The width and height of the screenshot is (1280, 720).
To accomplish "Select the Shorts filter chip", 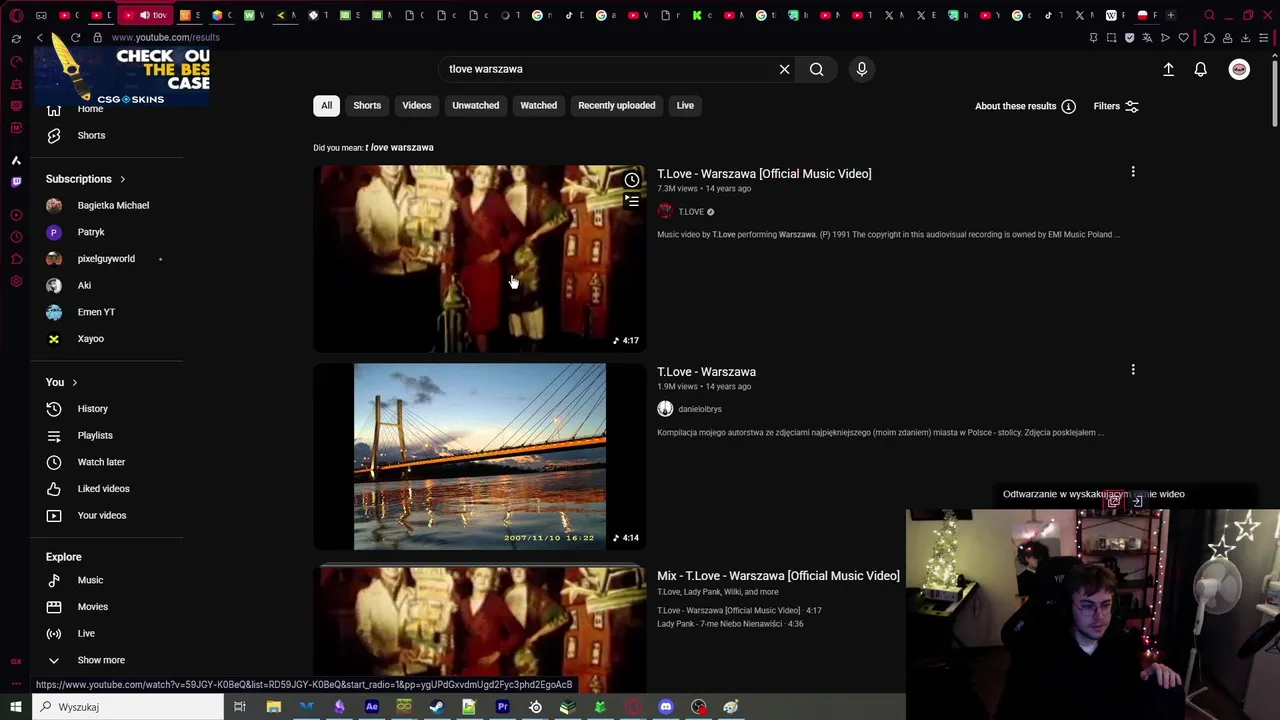I will 367,106.
